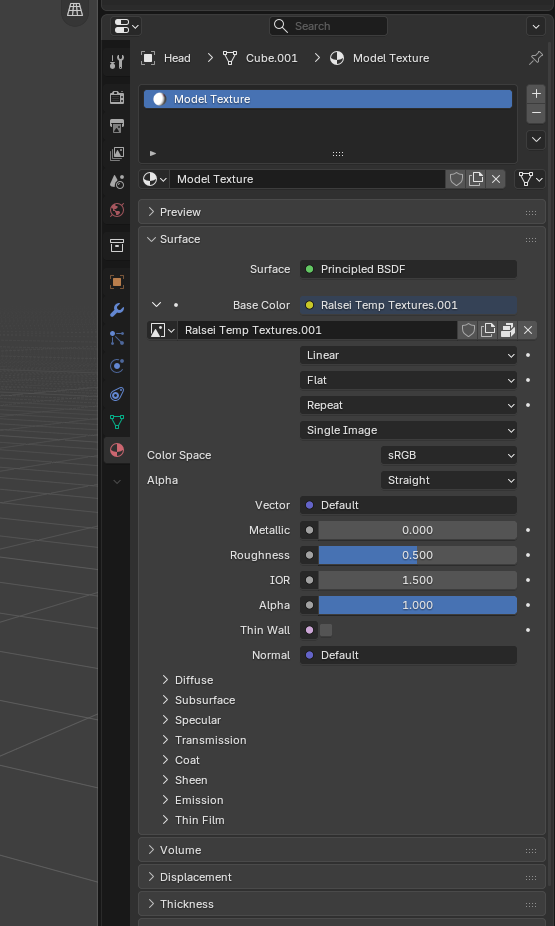Open the material link mode dropdown
This screenshot has width=555, height=926.
tap(530, 179)
